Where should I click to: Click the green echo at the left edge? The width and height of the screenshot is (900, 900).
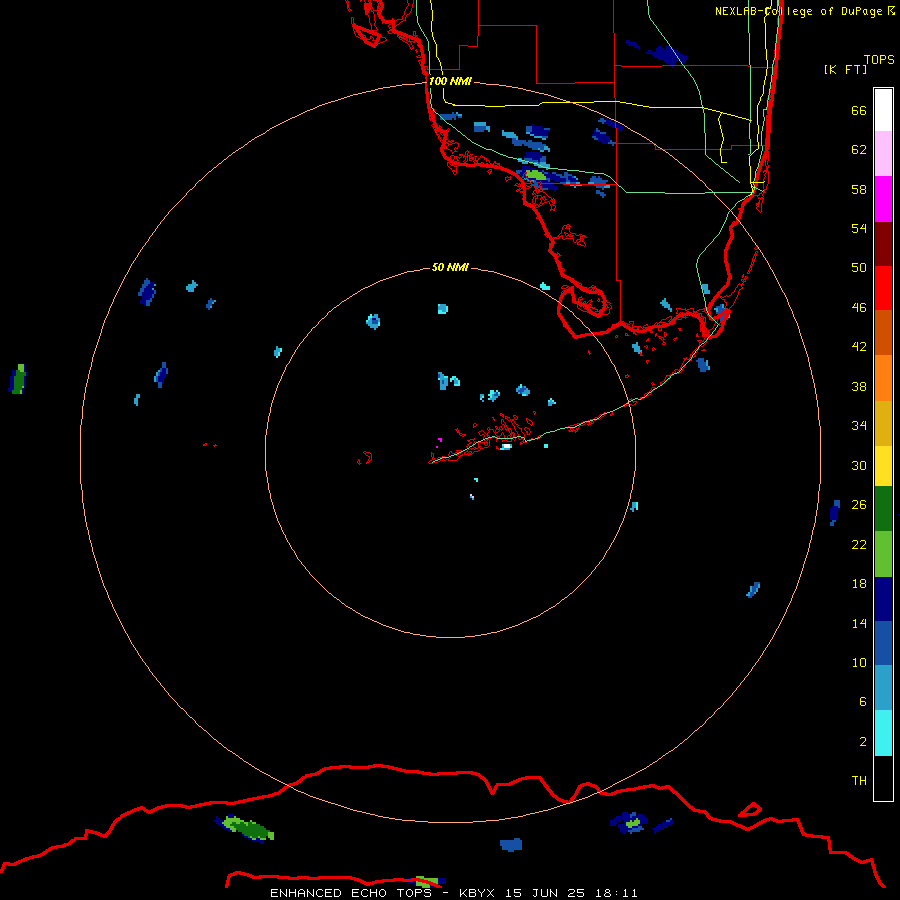pyautogui.click(x=19, y=379)
